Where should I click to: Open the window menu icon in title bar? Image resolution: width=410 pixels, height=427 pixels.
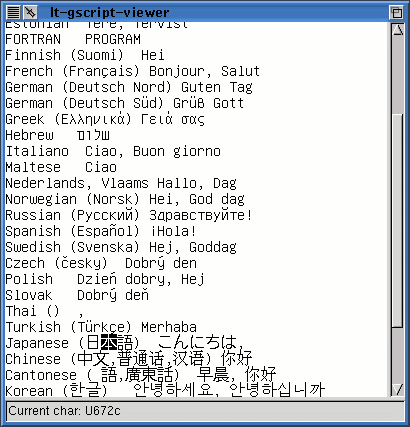pyautogui.click(x=13, y=13)
